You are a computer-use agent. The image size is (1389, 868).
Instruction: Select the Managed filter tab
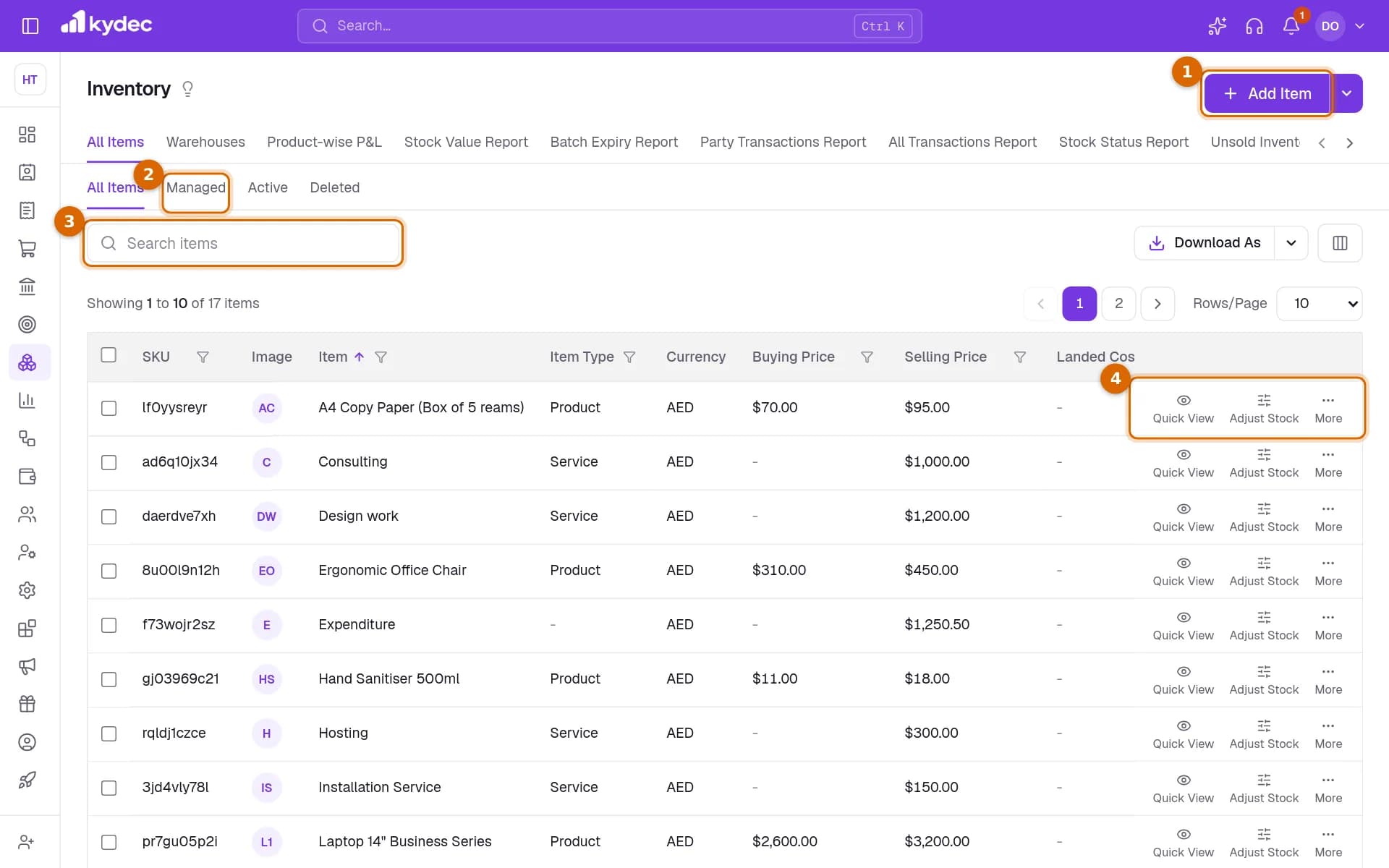click(195, 188)
